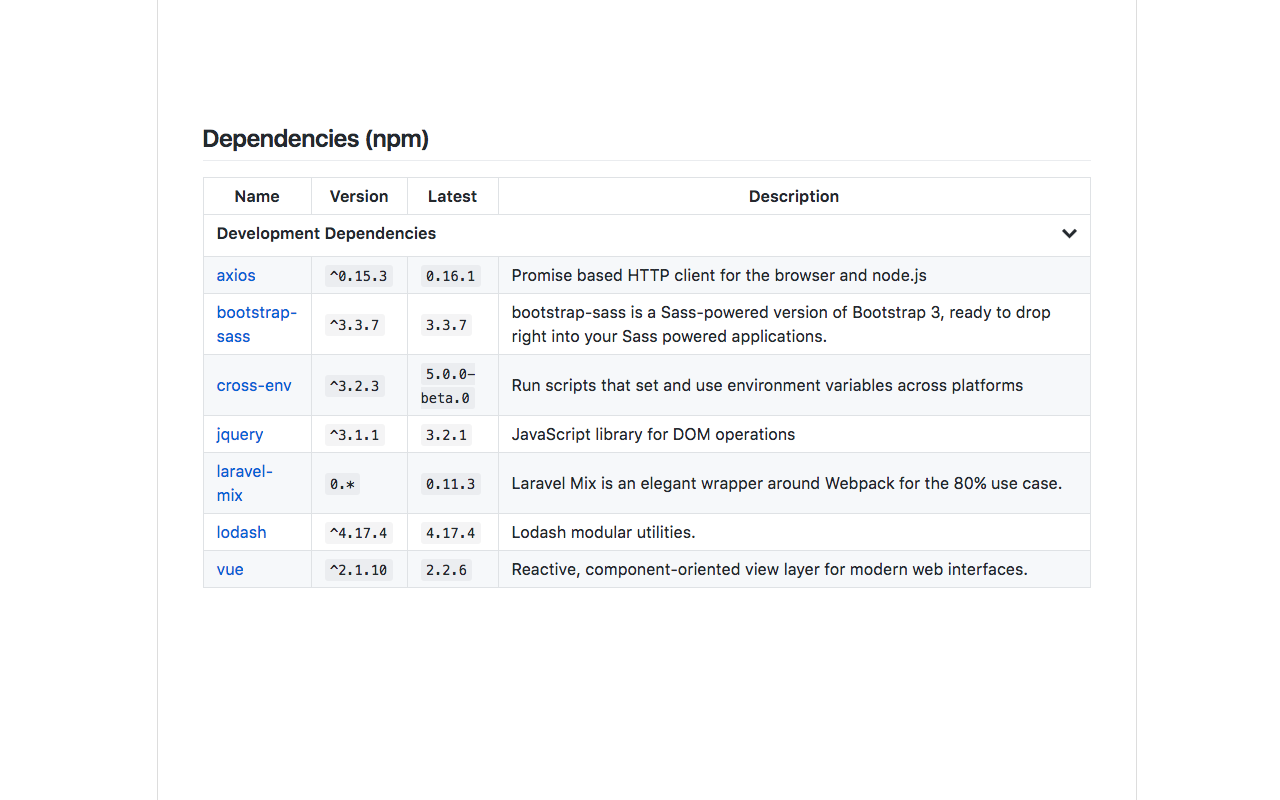Select the Development Dependencies row label
The width and height of the screenshot is (1280, 800).
click(326, 233)
